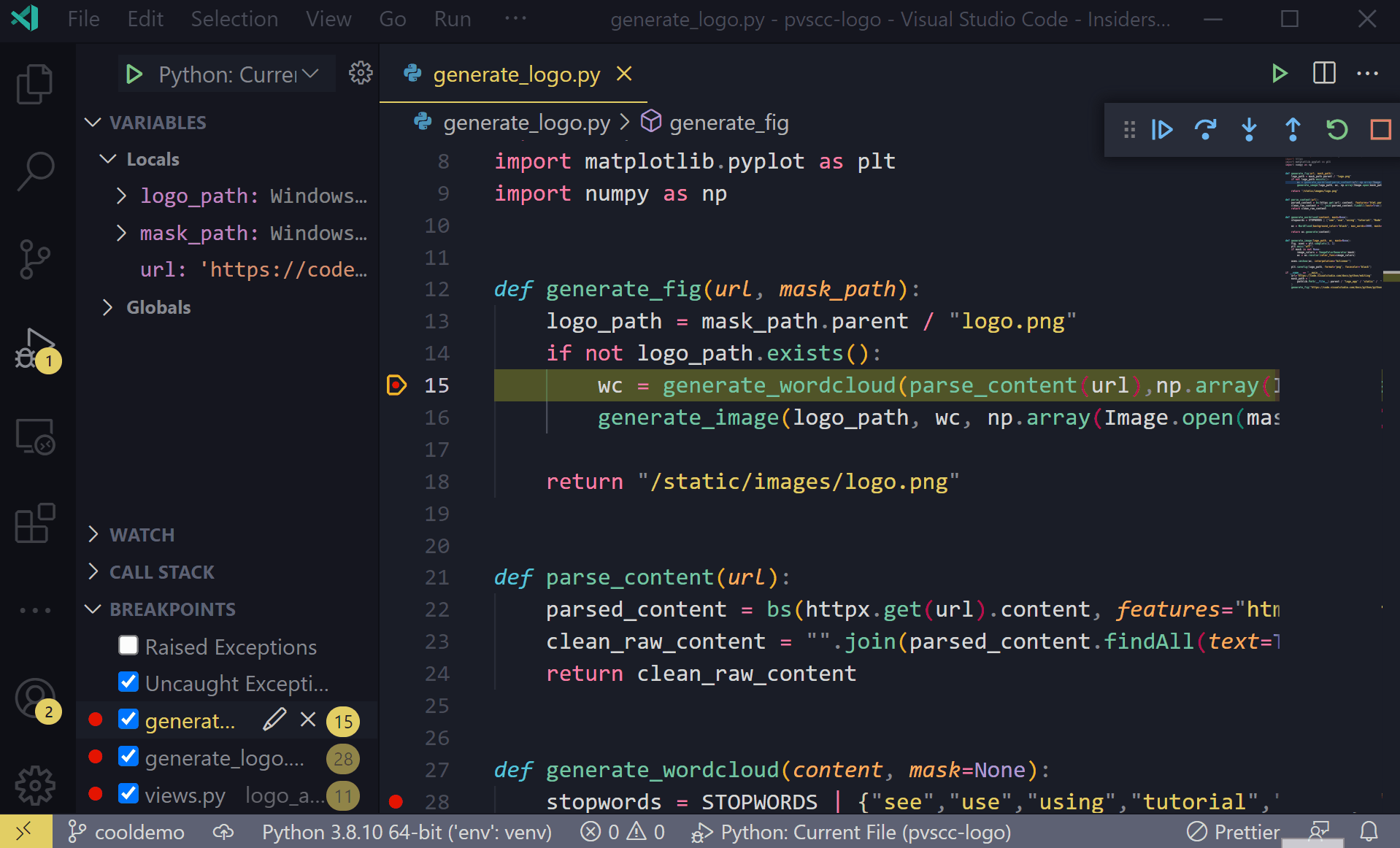Image resolution: width=1400 pixels, height=848 pixels.
Task: Stop the debugger
Action: (x=1380, y=130)
